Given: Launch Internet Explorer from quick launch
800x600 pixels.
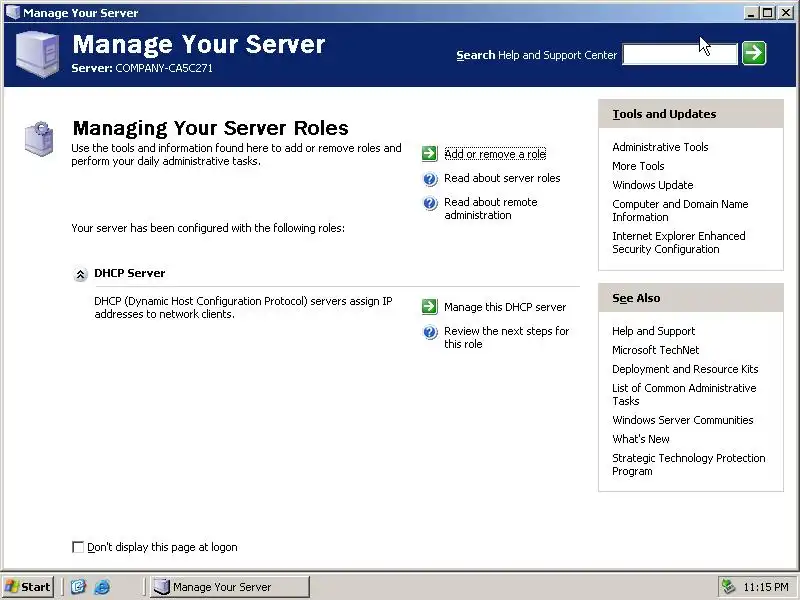Looking at the screenshot, I should click(x=102, y=587).
